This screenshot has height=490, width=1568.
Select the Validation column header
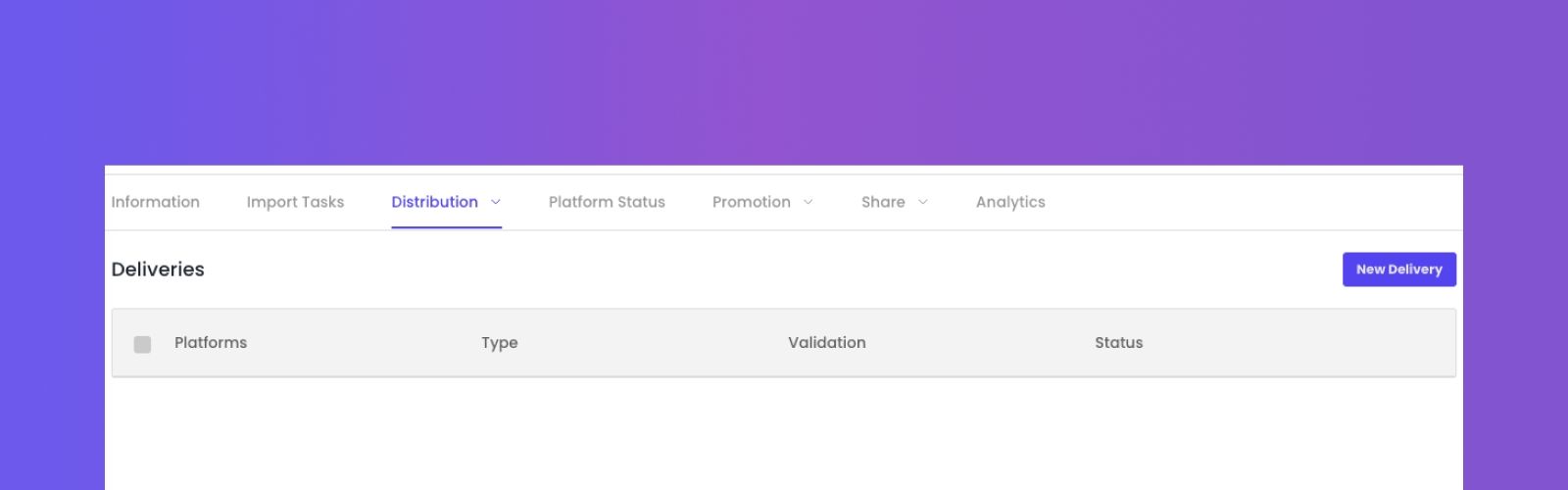tap(826, 343)
